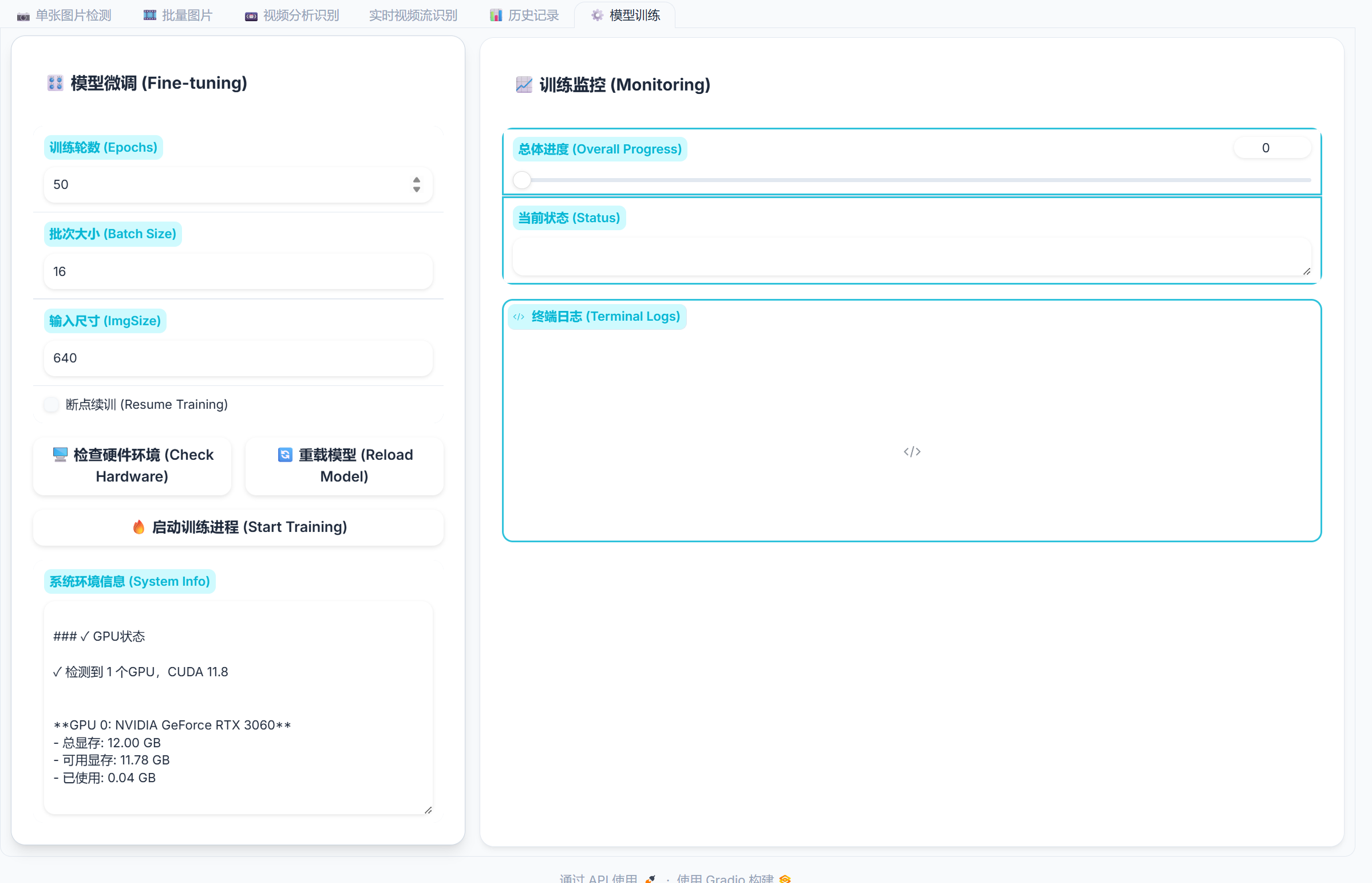Click the Overall Progress slider handle
This screenshot has width=1372, height=883.
point(522,180)
